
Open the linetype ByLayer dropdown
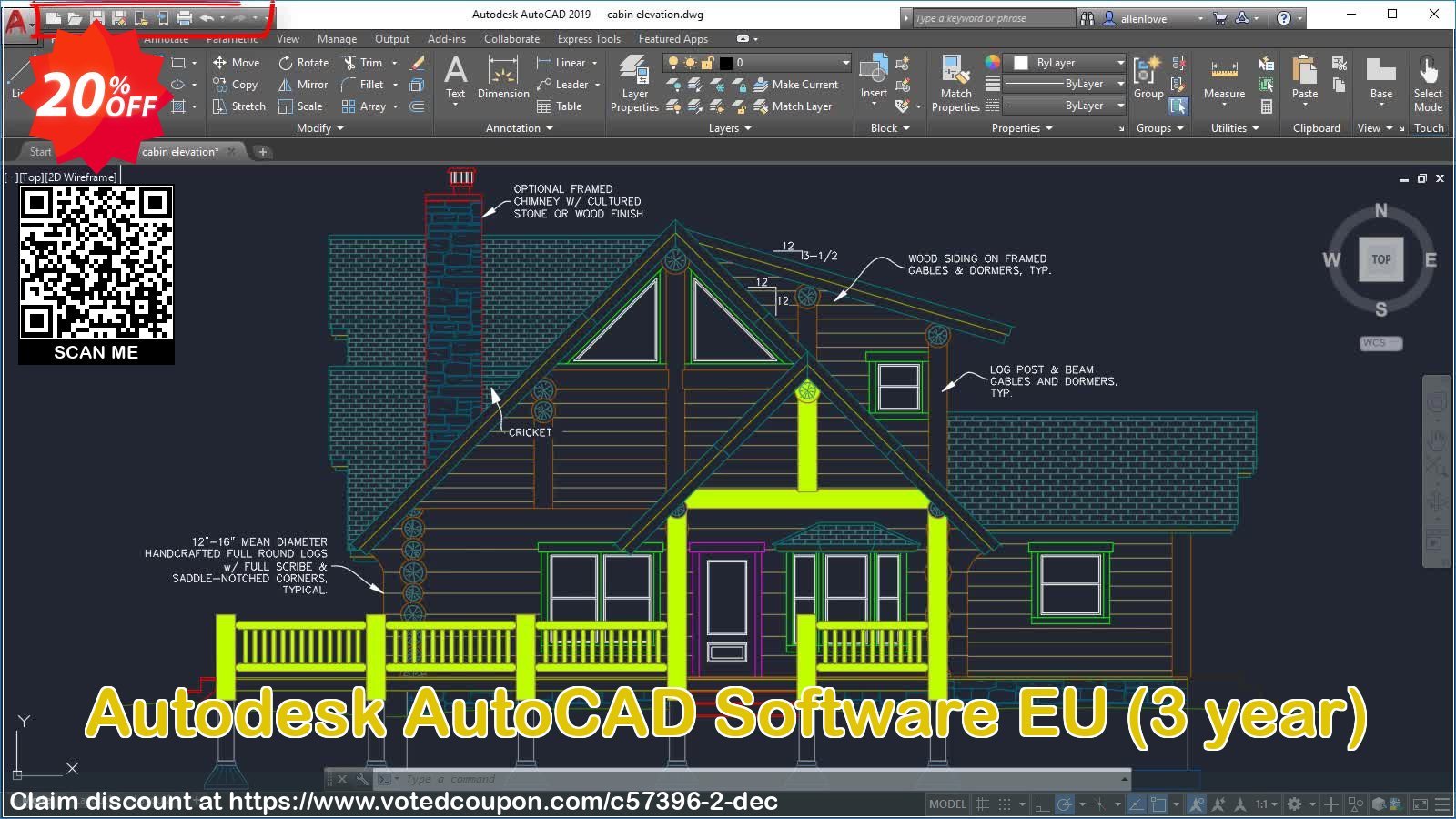(x=1065, y=106)
